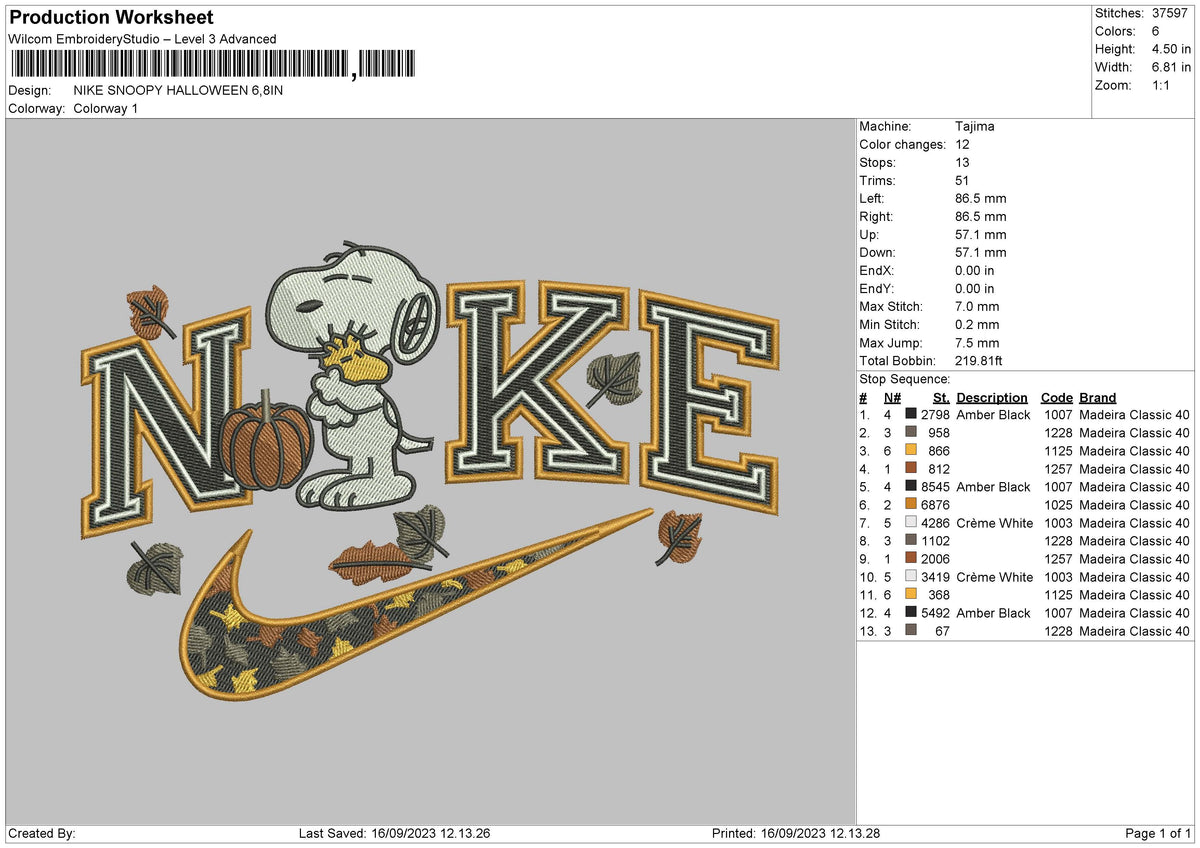The width and height of the screenshot is (1200, 848).
Task: Click stitch count 5492 in stop 12
Action: (x=935, y=612)
